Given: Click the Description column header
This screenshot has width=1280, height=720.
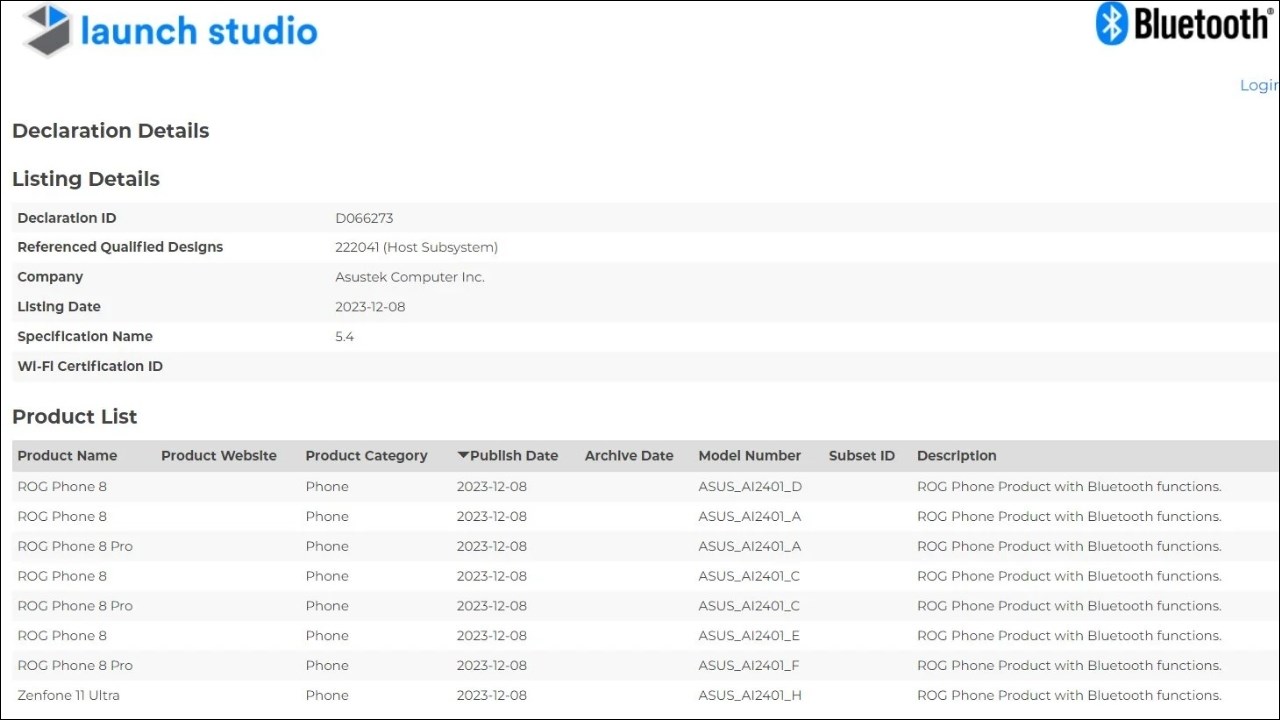Looking at the screenshot, I should point(956,455).
